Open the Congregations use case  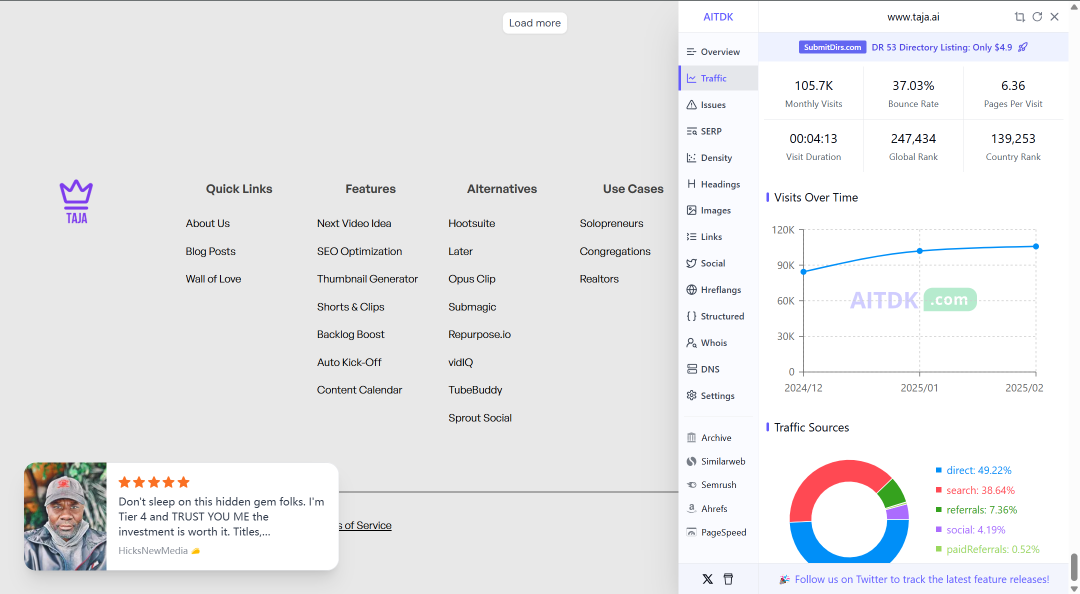click(615, 252)
